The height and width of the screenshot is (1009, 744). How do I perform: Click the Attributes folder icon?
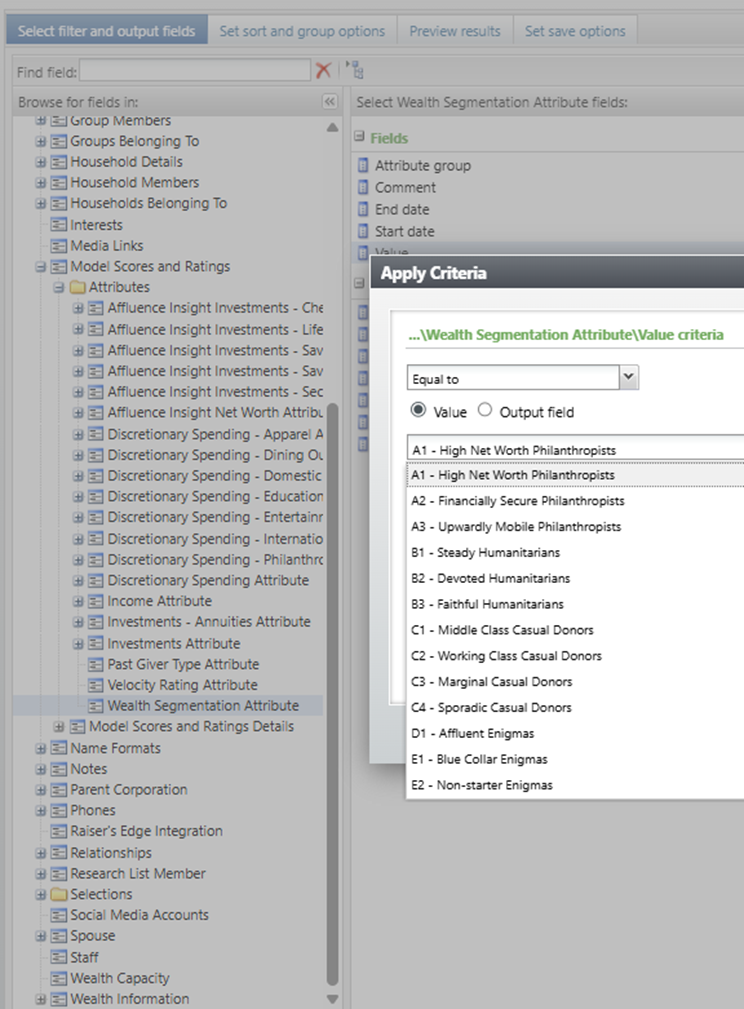tap(77, 287)
